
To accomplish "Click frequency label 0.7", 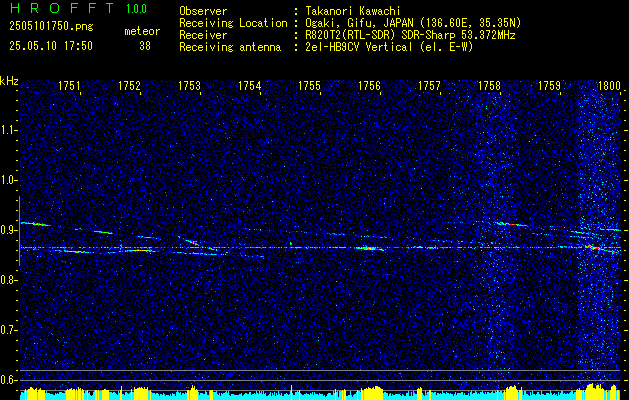I will [9, 330].
